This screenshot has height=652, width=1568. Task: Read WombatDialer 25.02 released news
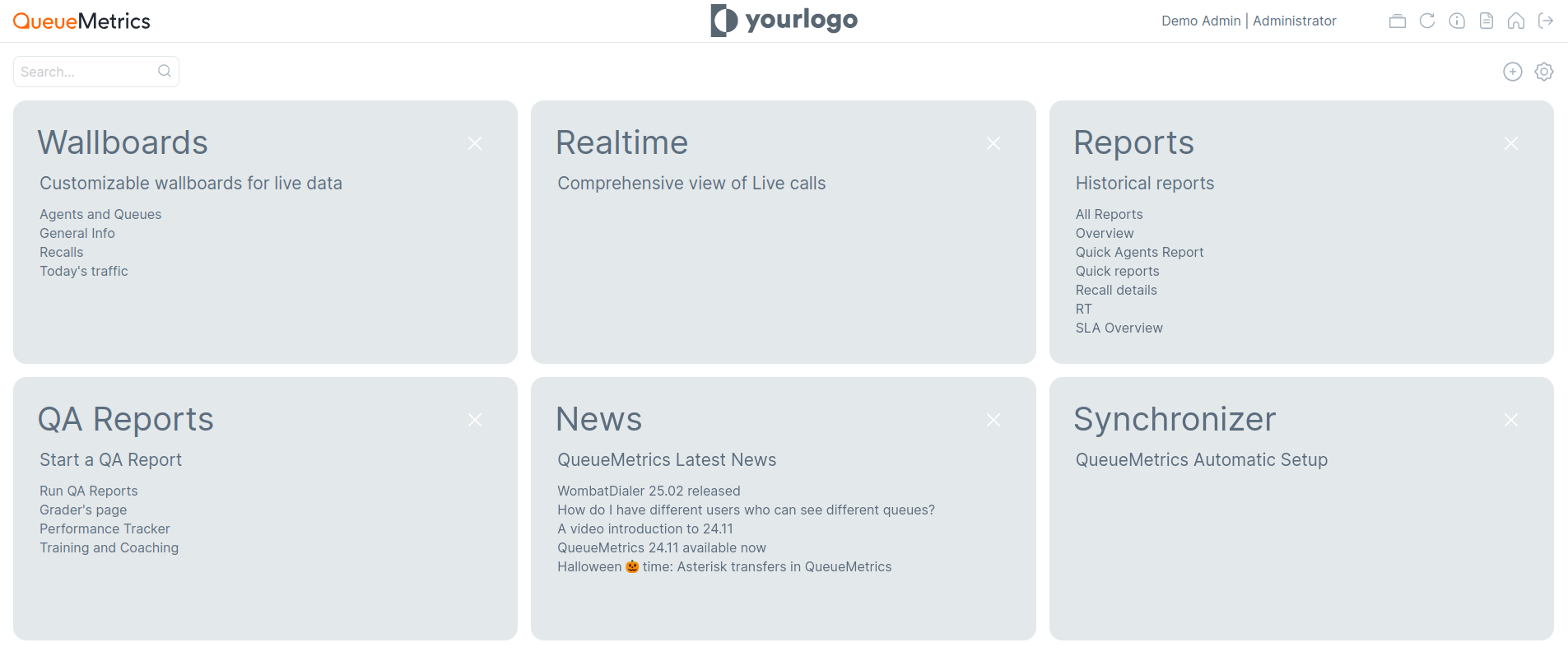coord(649,491)
